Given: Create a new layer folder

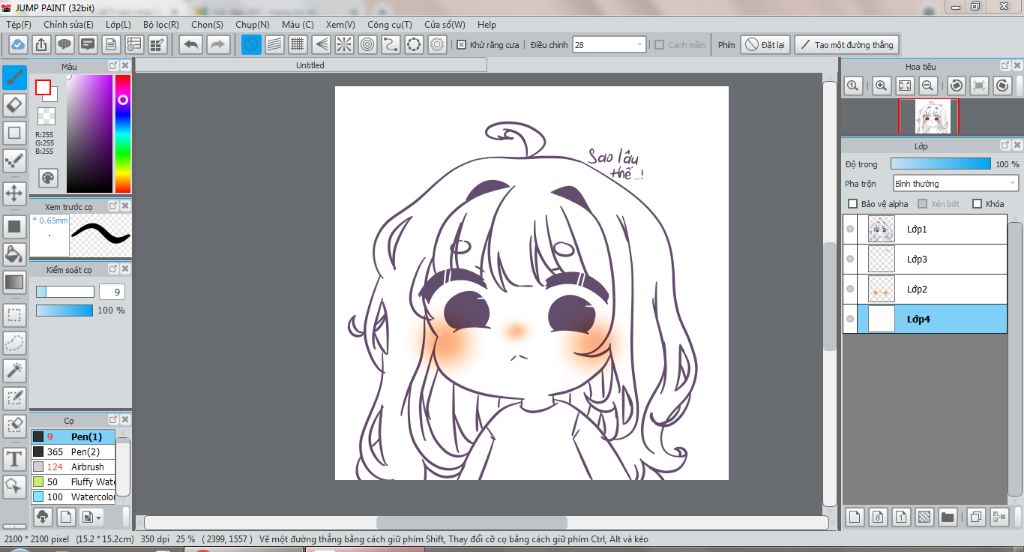Looking at the screenshot, I should point(948,517).
